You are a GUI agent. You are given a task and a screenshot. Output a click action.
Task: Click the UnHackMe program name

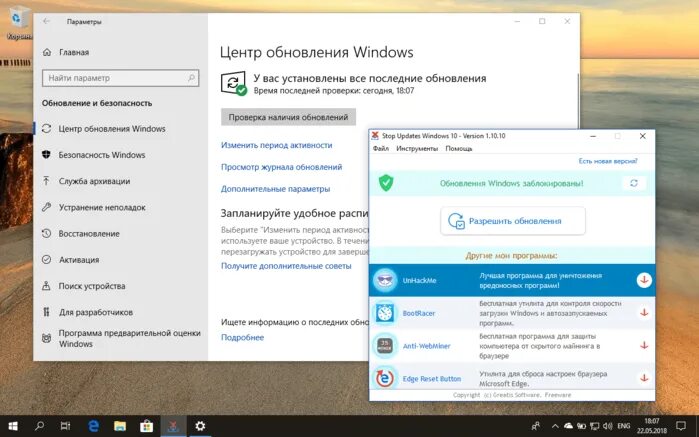pyautogui.click(x=419, y=280)
